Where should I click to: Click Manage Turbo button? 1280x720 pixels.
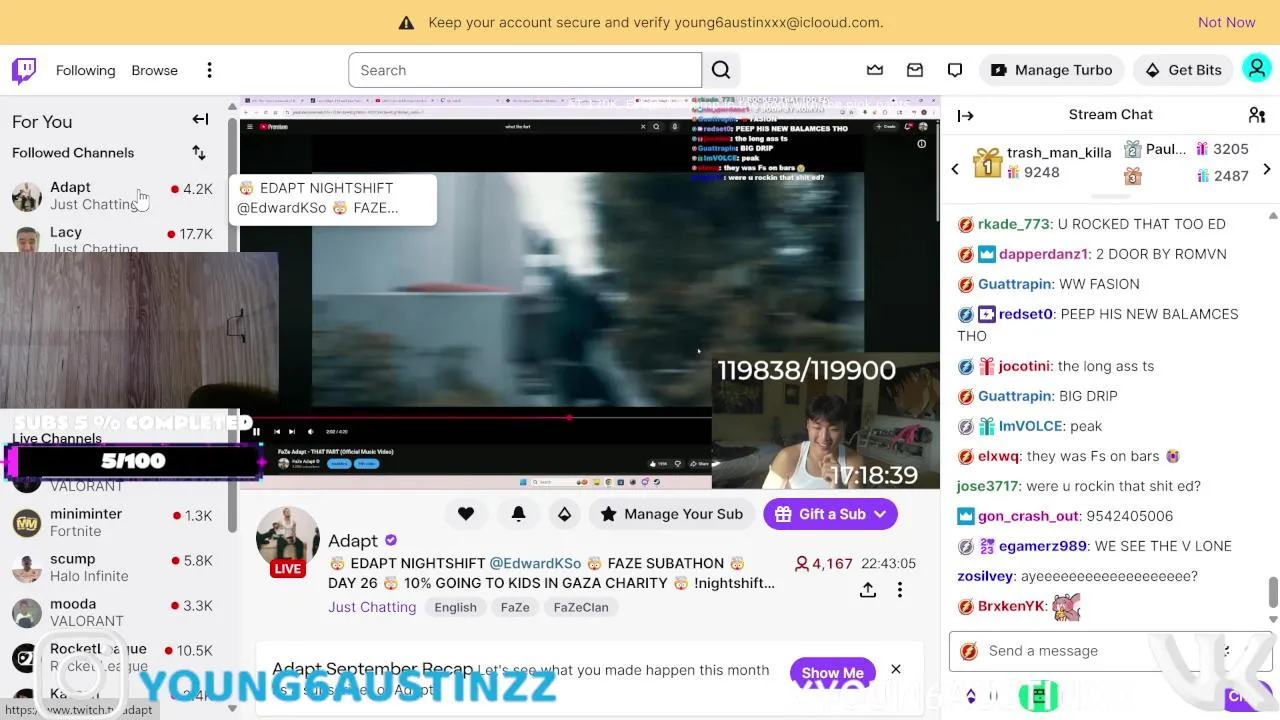1052,70
